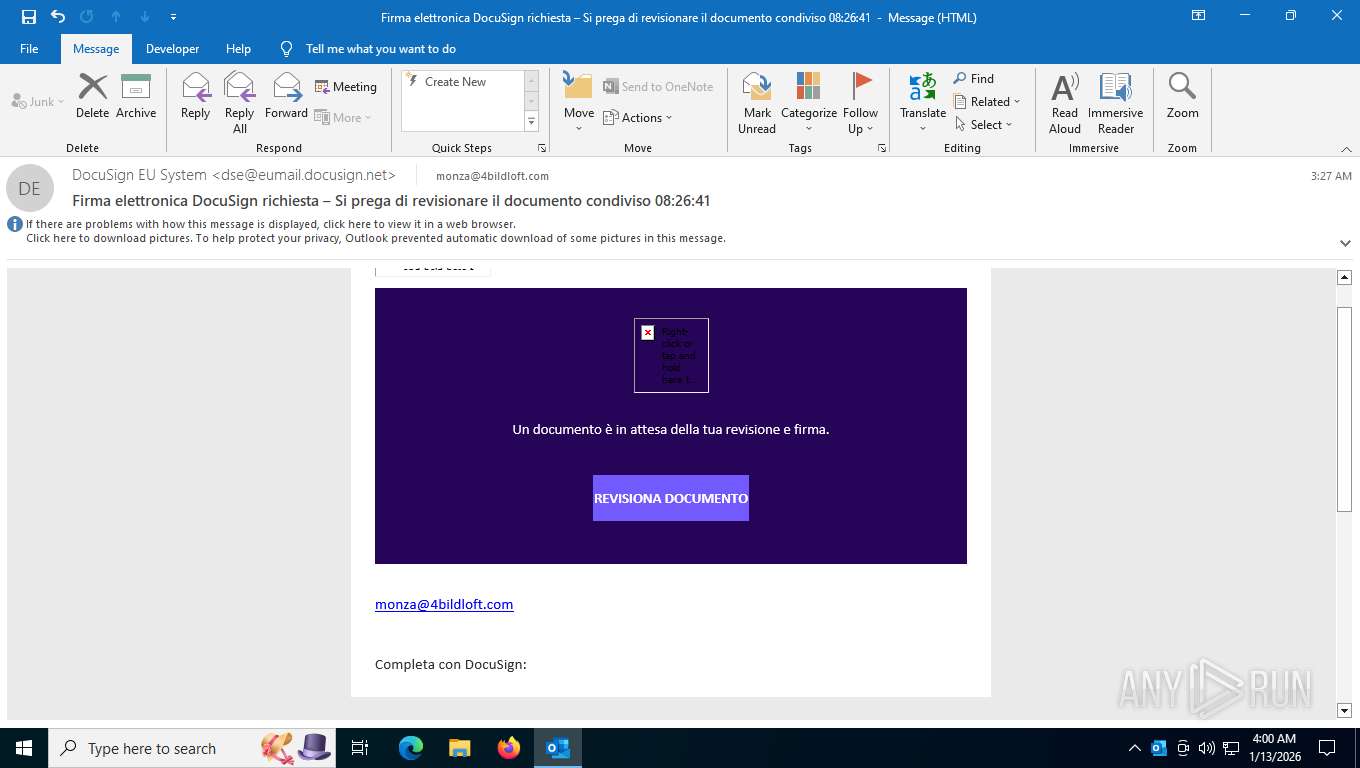The height and width of the screenshot is (768, 1360).
Task: Open Immersive Reader
Action: pos(1115,103)
